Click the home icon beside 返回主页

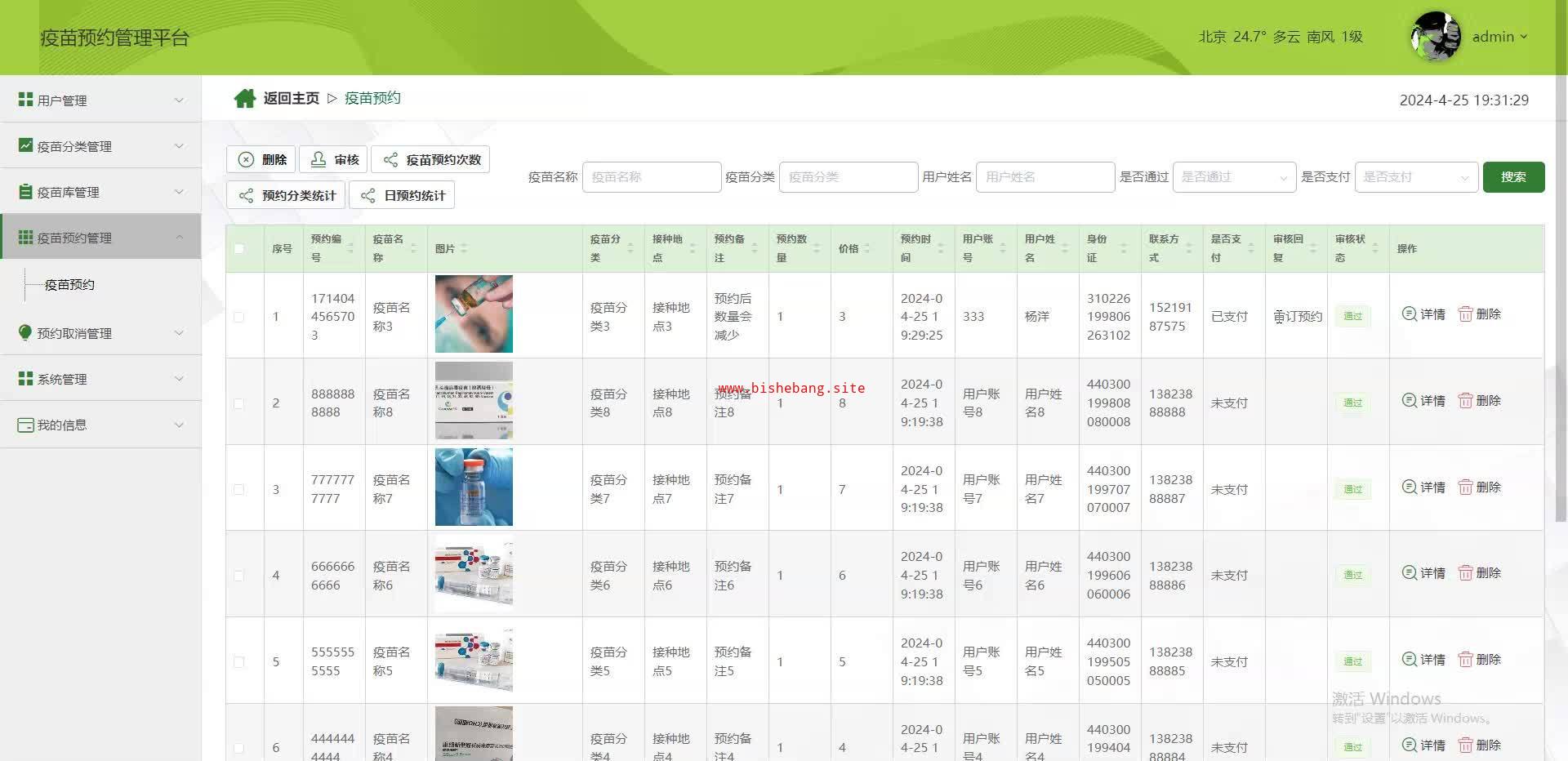(x=244, y=99)
